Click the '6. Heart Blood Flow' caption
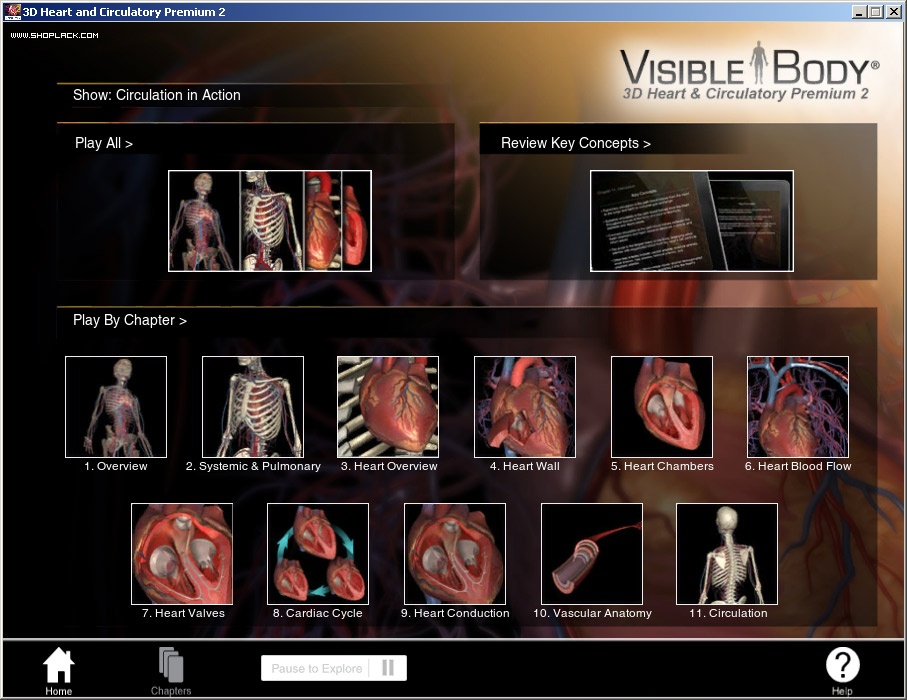Viewport: 907px width, 700px height. tap(798, 466)
